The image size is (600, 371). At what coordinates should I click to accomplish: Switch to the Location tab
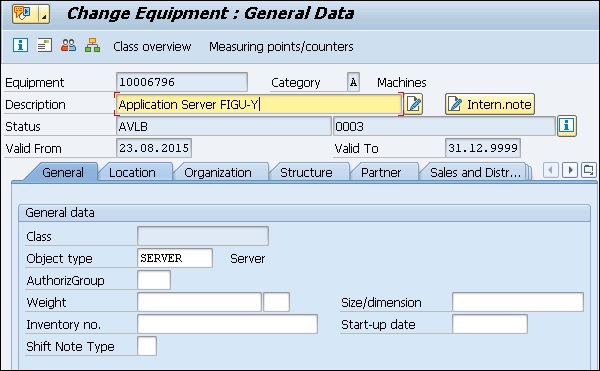[x=132, y=172]
